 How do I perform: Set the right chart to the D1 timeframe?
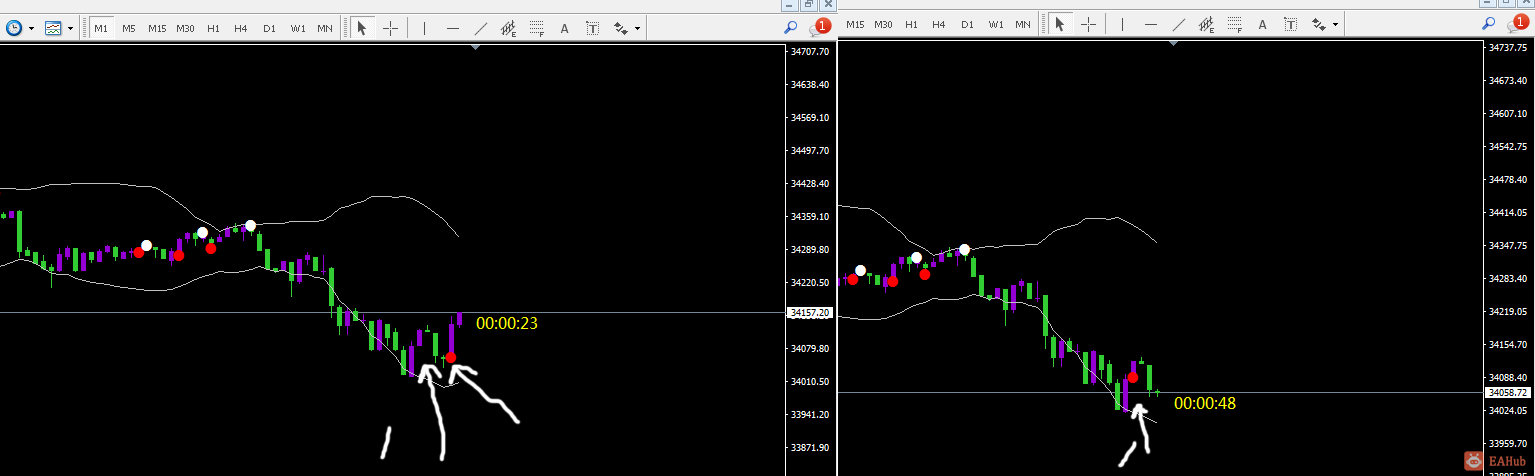point(967,23)
